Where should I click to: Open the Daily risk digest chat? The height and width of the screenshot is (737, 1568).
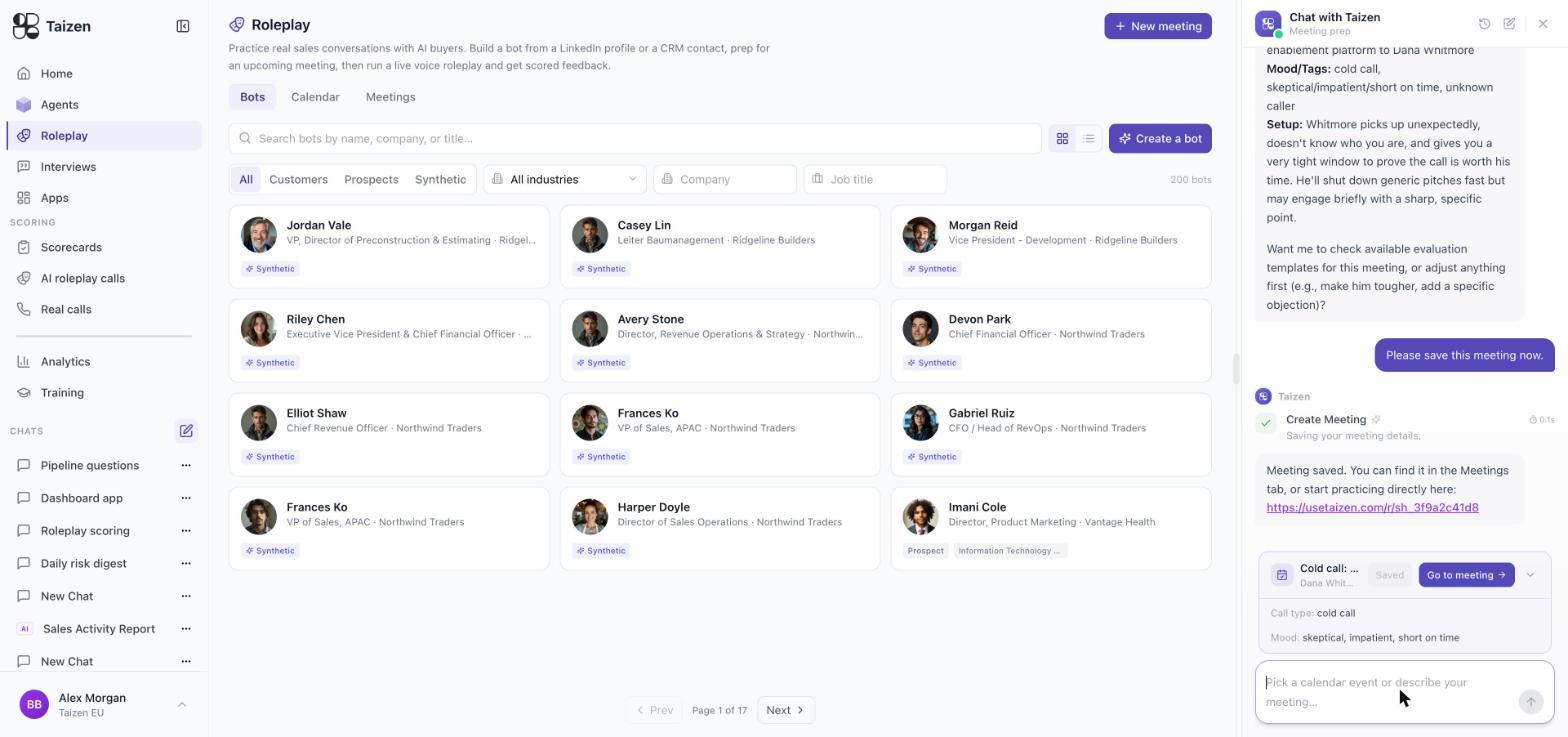tap(84, 564)
